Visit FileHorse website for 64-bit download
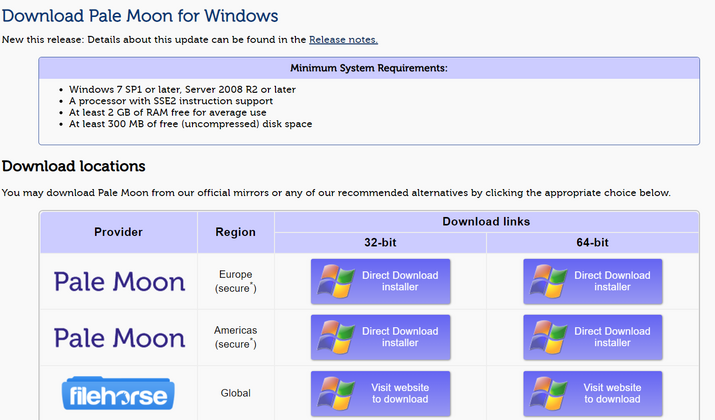715x420 pixels. tap(592, 393)
